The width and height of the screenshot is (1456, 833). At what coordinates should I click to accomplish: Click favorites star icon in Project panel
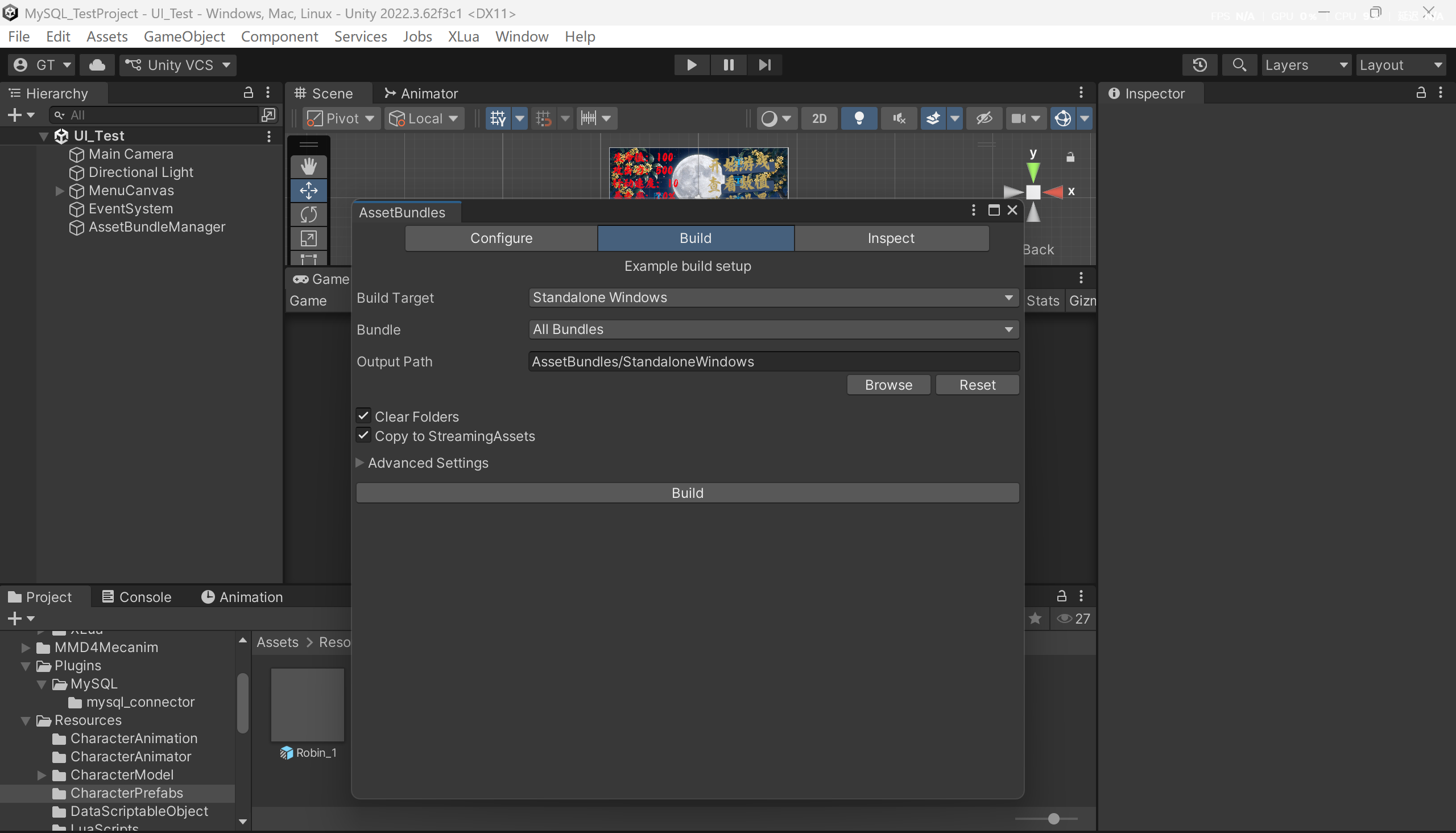1035,618
